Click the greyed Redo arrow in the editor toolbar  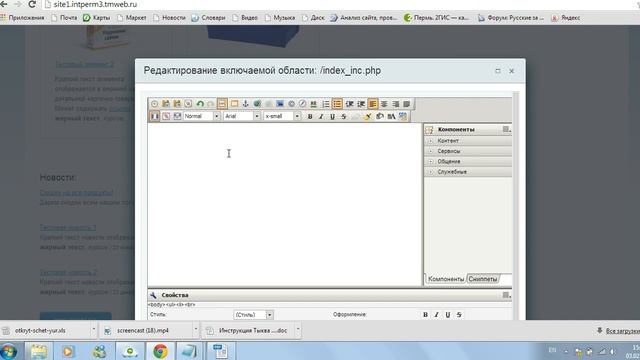click(211, 104)
